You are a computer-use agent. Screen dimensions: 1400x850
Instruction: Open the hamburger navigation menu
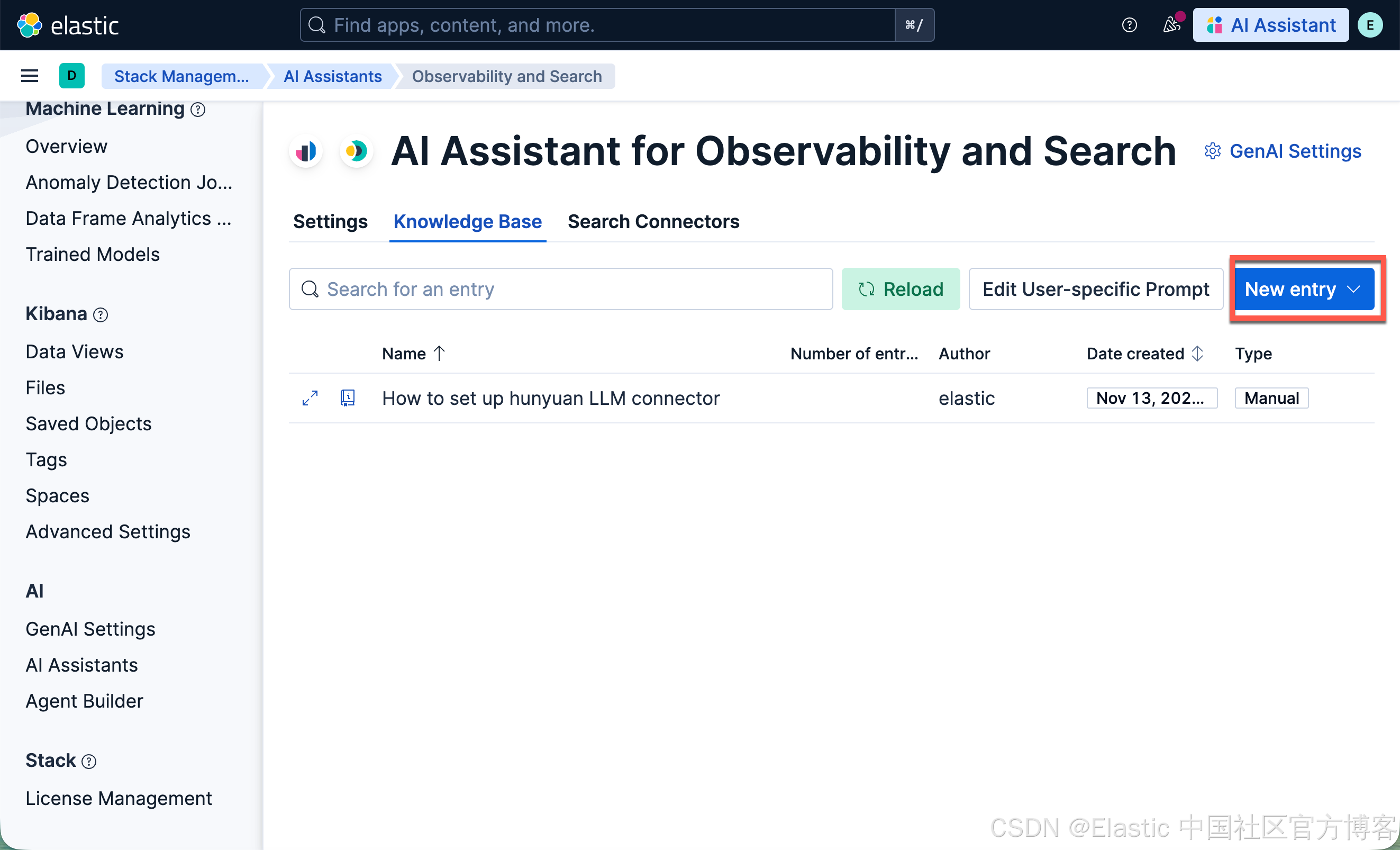[30, 76]
